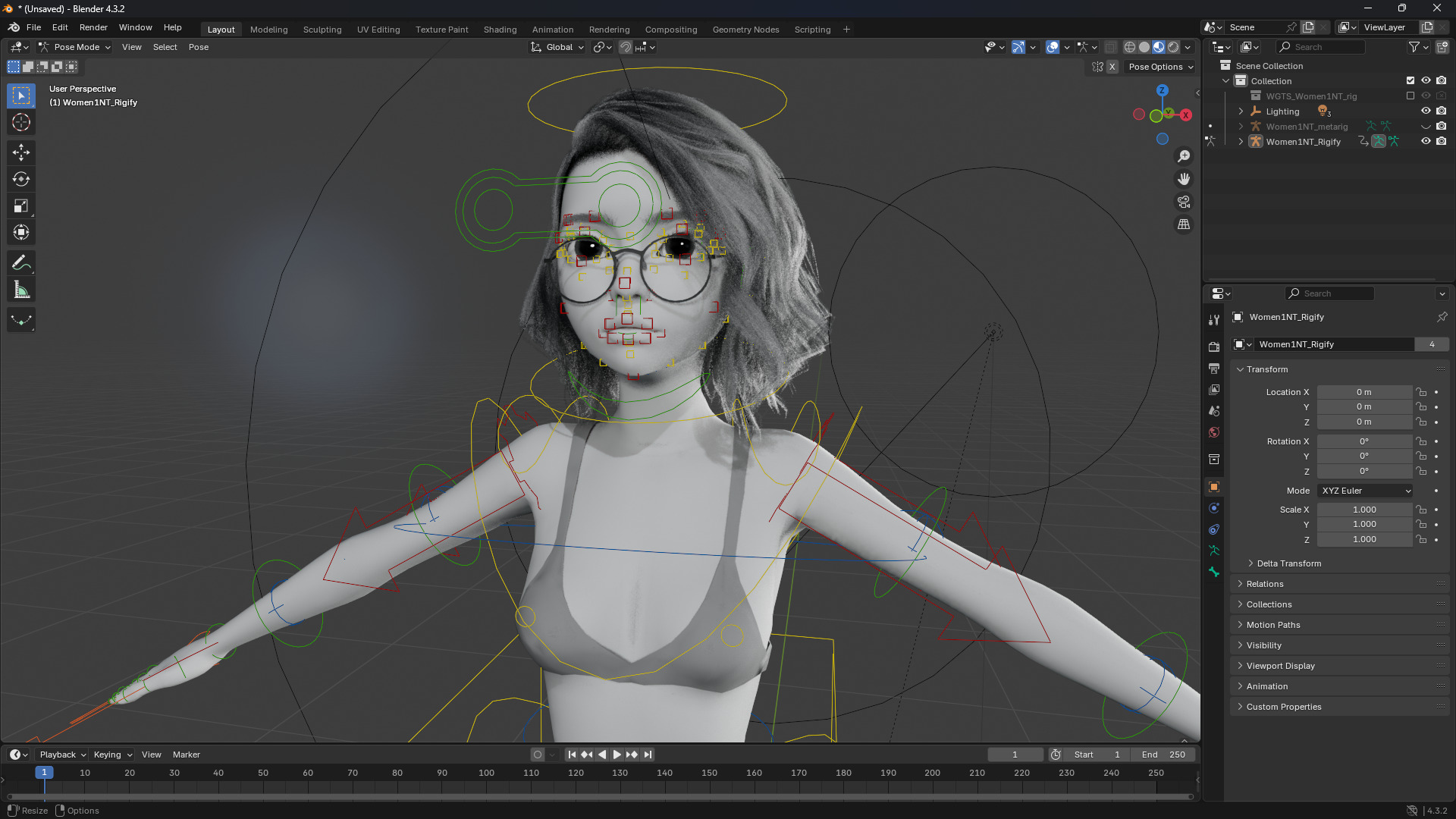Lock the Location X value
The width and height of the screenshot is (1456, 819).
coord(1421,392)
